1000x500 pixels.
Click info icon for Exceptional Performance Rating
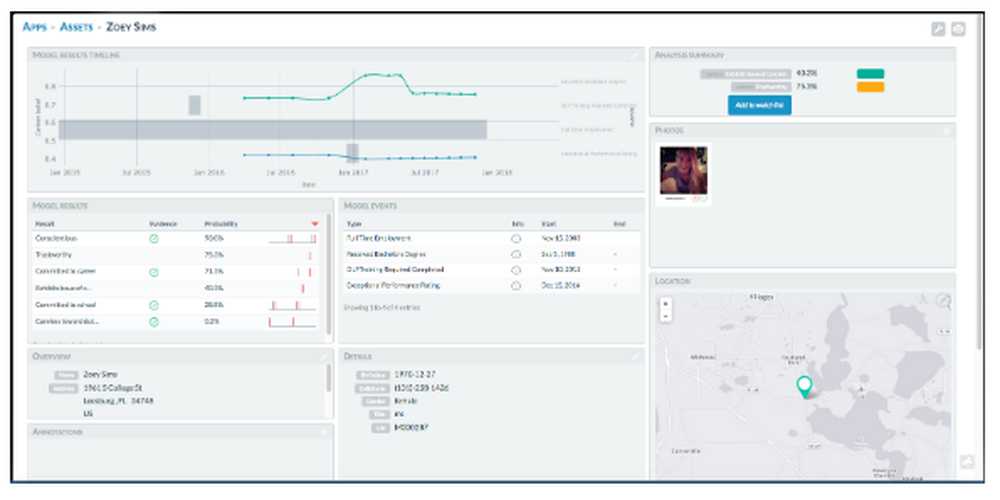[516, 286]
